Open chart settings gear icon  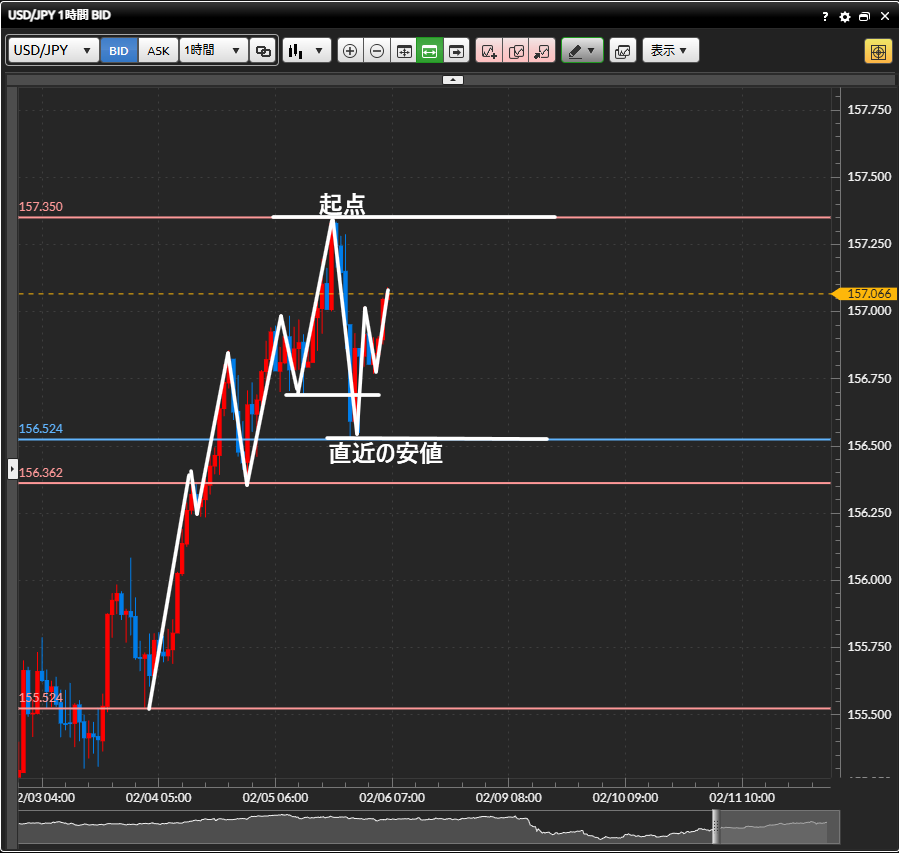click(845, 17)
